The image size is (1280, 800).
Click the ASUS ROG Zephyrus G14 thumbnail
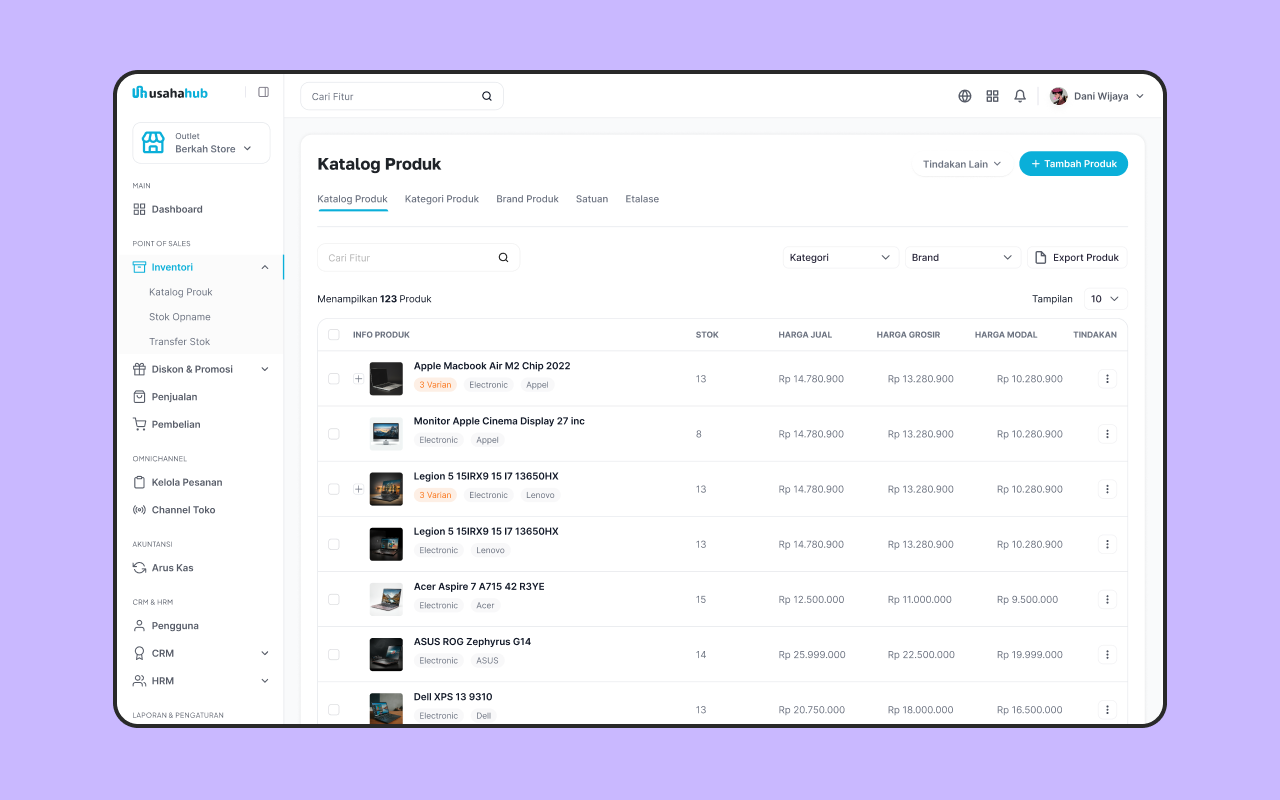386,655
